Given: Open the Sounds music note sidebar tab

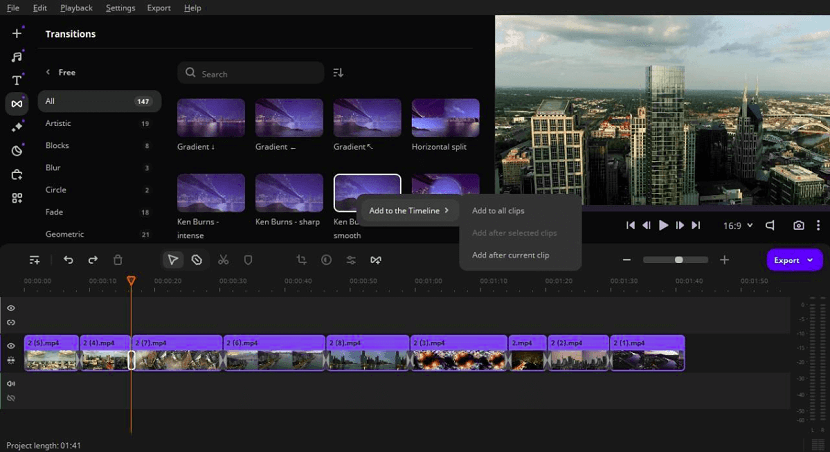Looking at the screenshot, I should point(17,57).
